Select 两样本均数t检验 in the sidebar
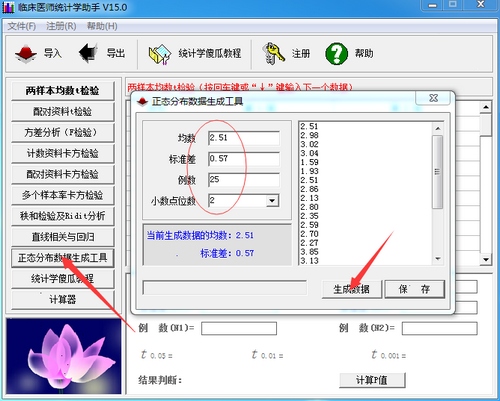 [x=63, y=91]
